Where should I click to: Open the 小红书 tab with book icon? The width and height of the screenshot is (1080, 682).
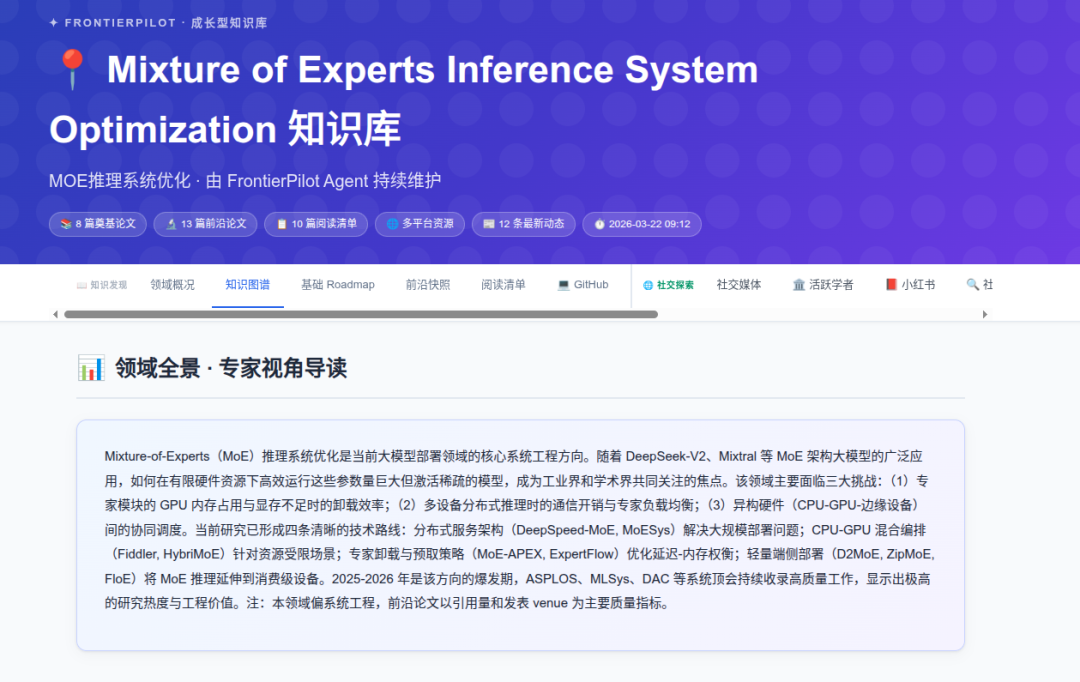click(x=910, y=285)
